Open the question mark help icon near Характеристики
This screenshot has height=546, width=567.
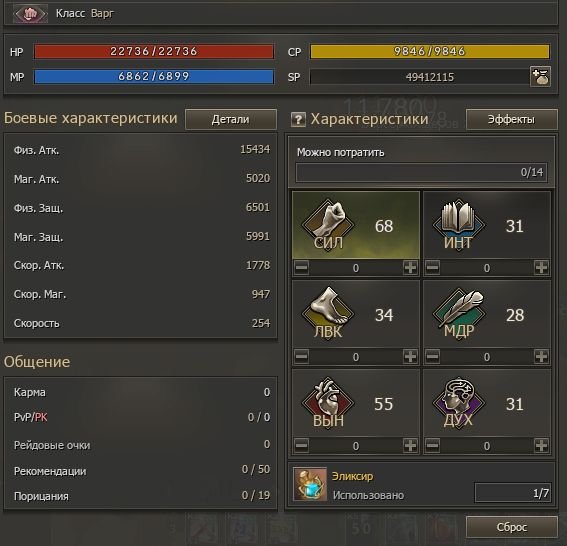(298, 119)
